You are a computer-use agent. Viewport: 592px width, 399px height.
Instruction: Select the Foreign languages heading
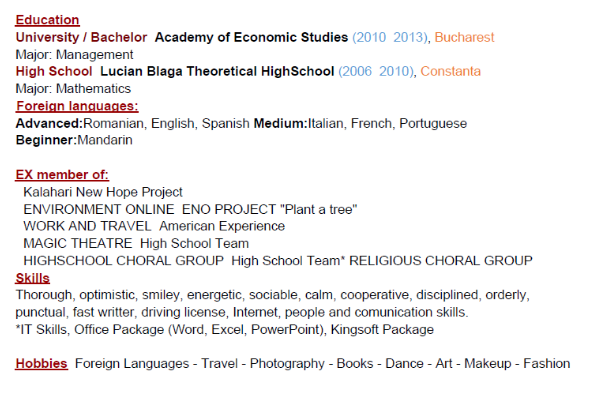click(77, 106)
